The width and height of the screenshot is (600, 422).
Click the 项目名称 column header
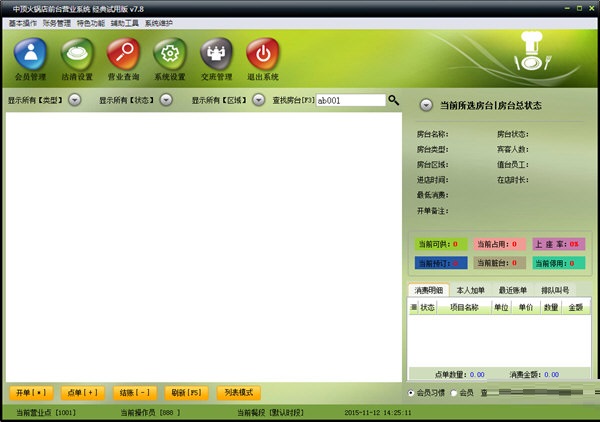[x=464, y=307]
